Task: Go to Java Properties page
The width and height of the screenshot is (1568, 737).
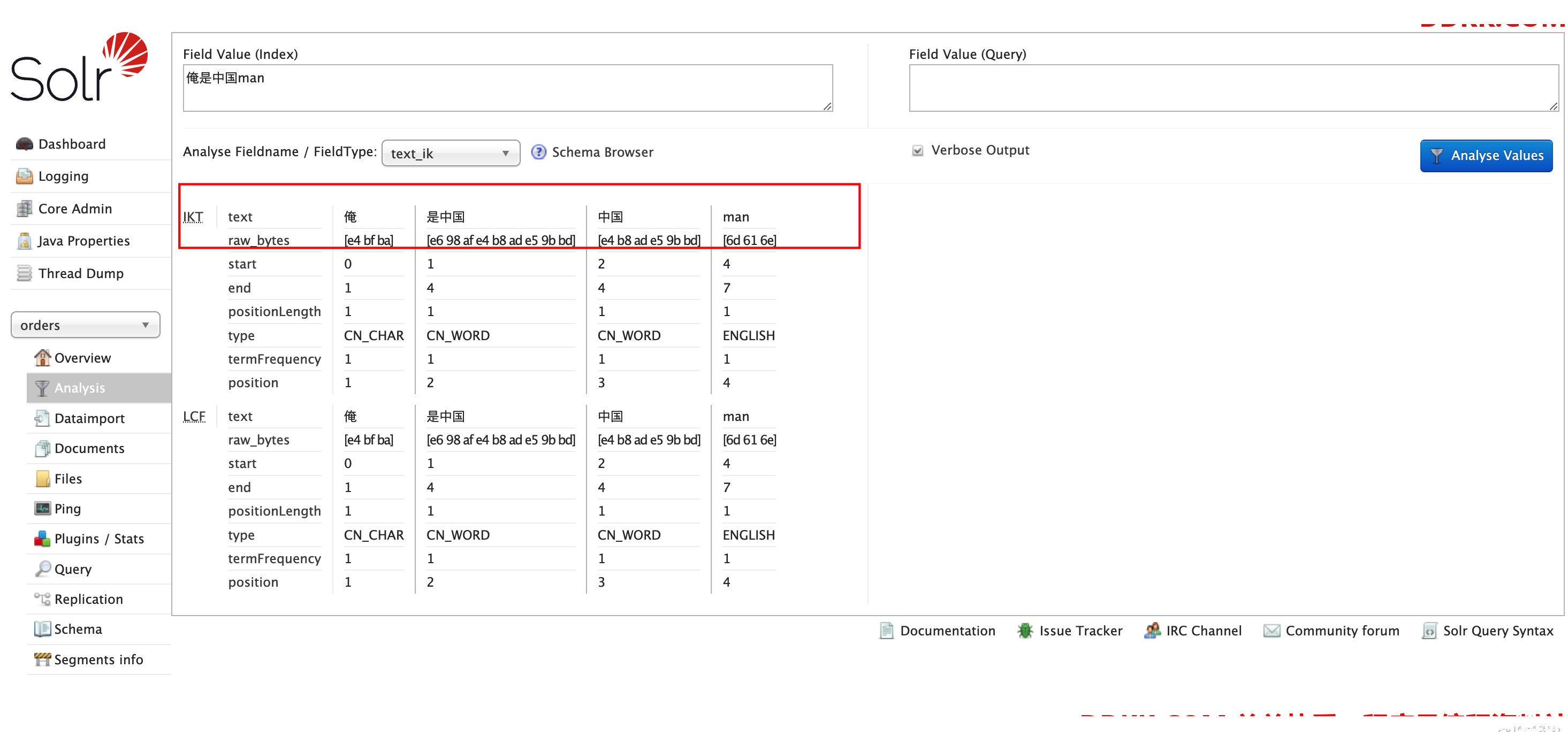Action: click(x=83, y=241)
